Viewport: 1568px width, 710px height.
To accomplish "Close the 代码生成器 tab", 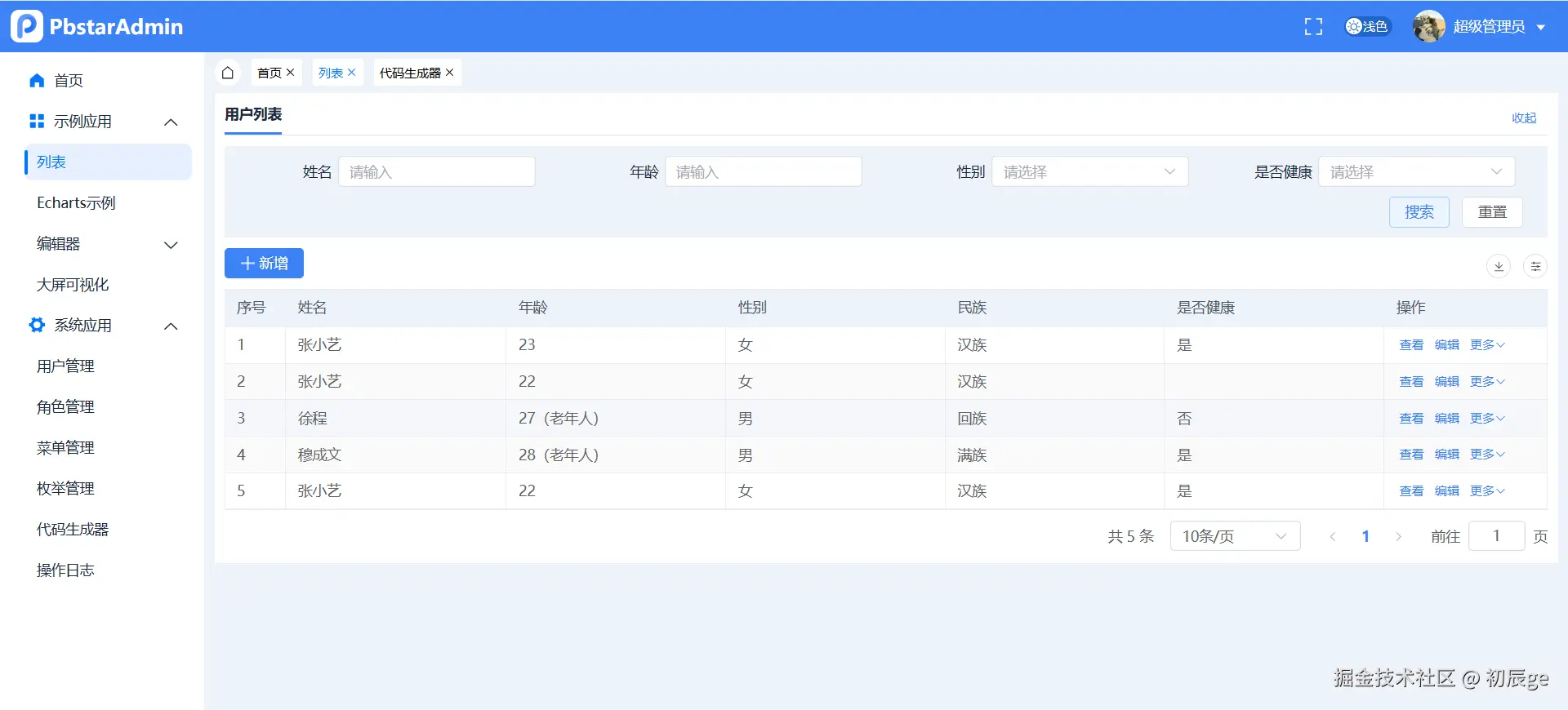I will tap(449, 73).
